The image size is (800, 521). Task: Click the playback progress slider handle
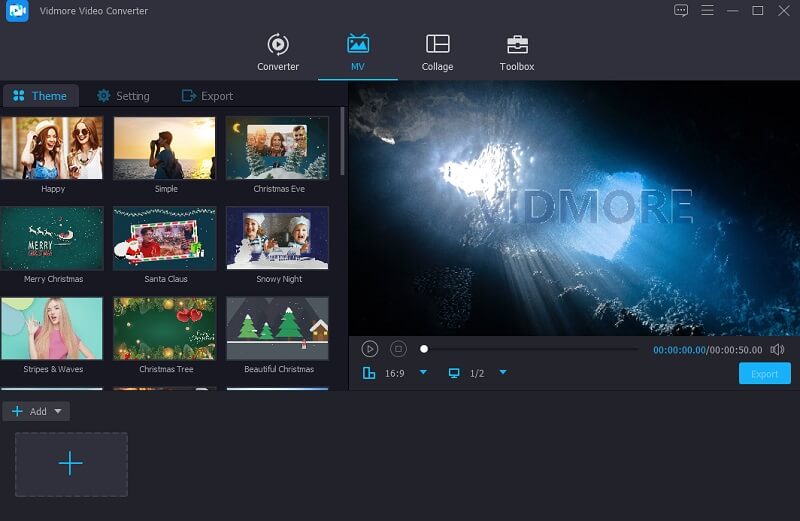424,349
